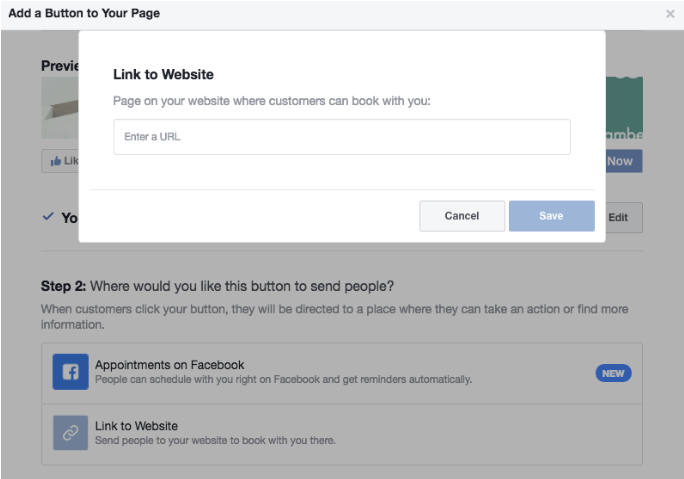Click the Link to Website dialog heading
The image size is (684, 479).
coord(163,75)
